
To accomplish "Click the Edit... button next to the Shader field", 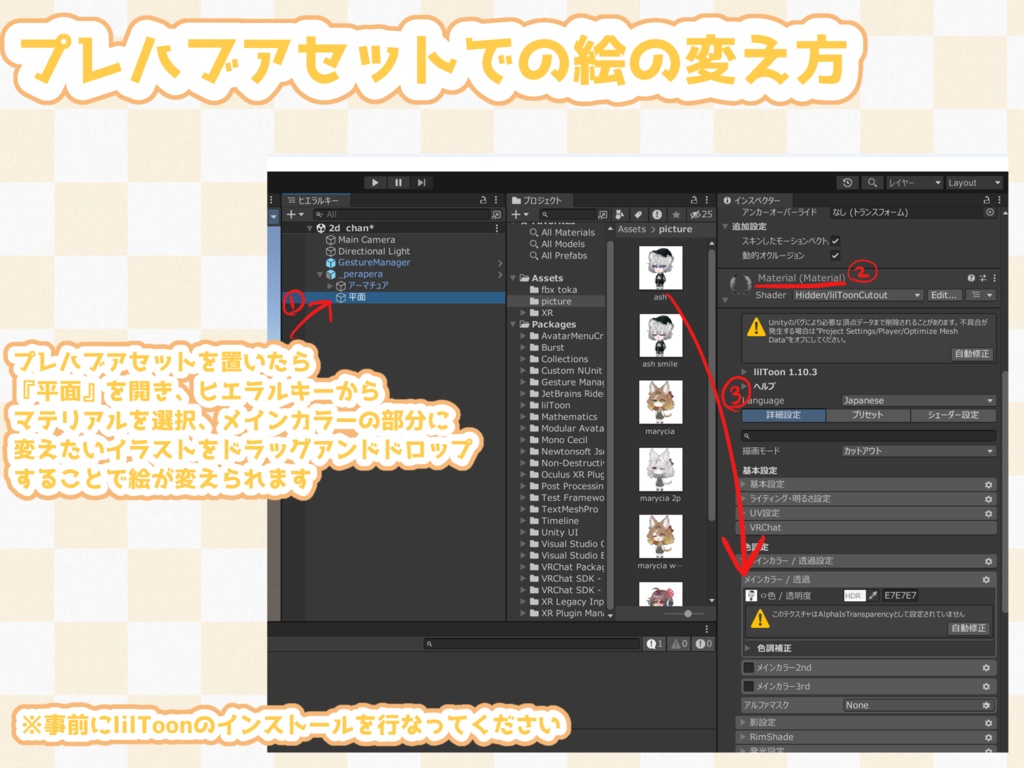I will click(944, 295).
